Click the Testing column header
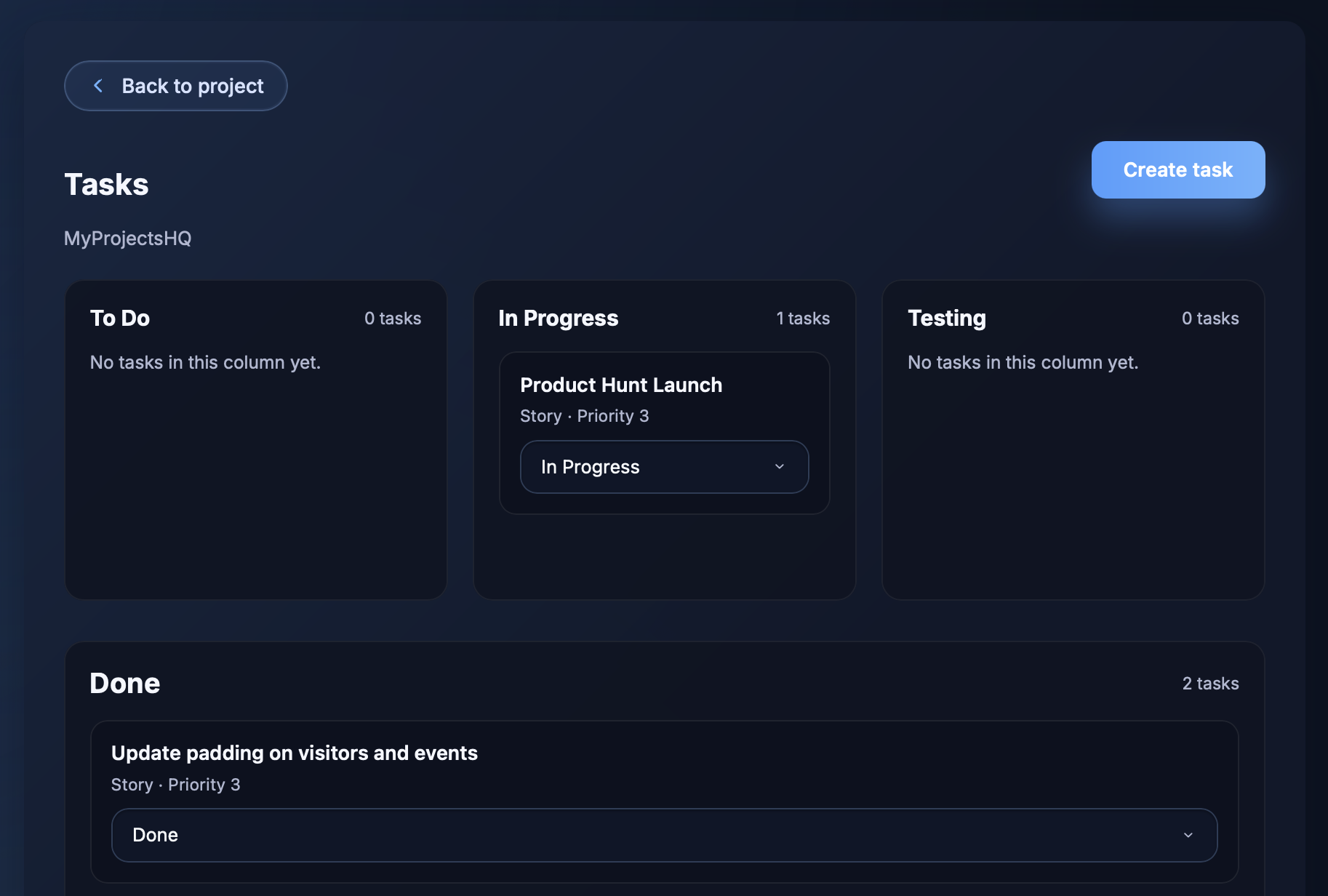The height and width of the screenshot is (896, 1328). pyautogui.click(x=946, y=318)
